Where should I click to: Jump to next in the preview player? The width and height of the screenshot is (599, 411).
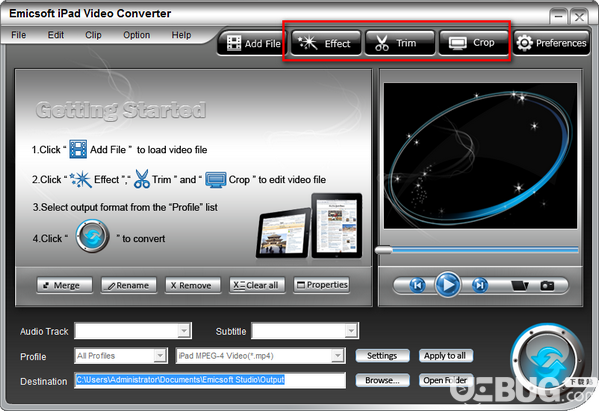[x=480, y=285]
